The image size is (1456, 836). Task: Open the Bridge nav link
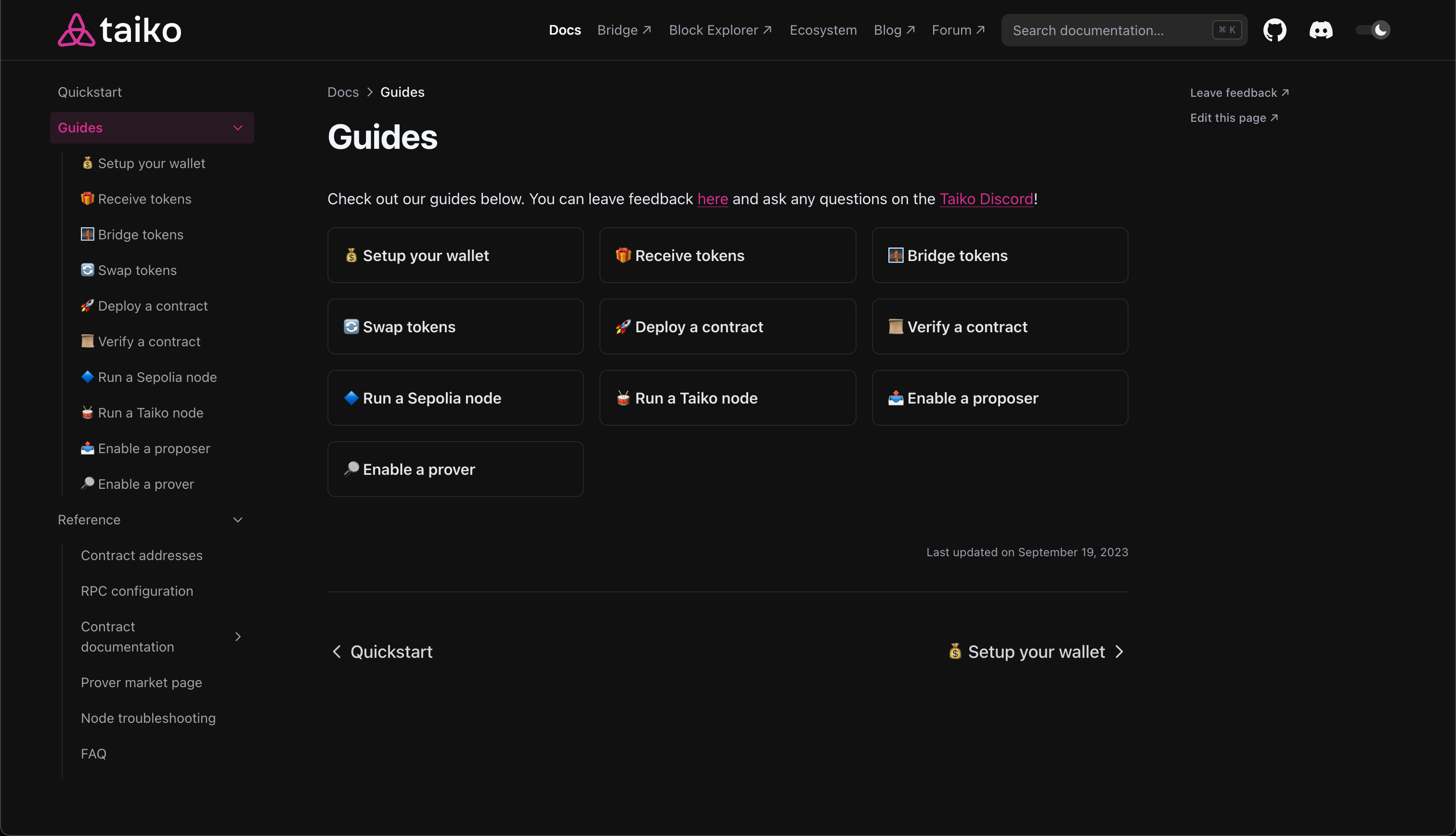point(624,30)
